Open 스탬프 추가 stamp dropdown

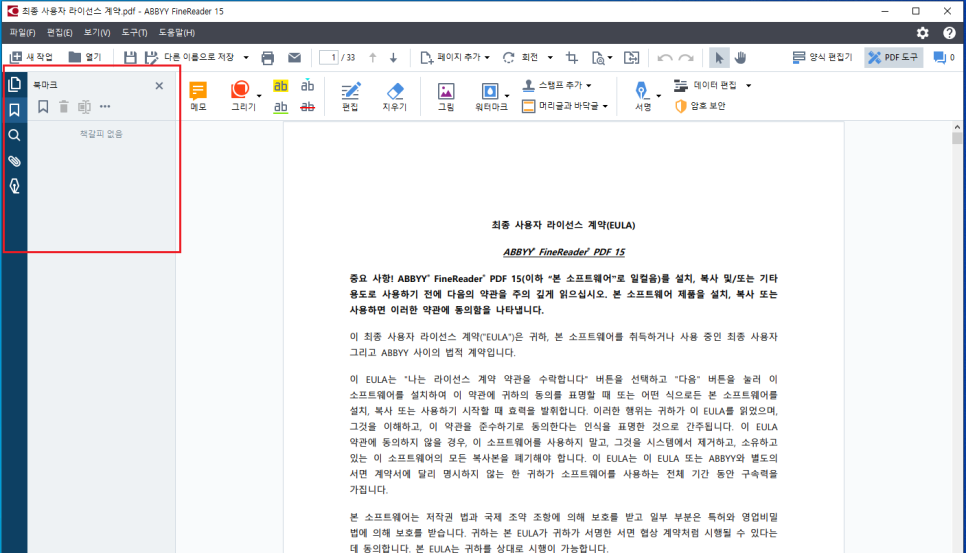[557, 86]
